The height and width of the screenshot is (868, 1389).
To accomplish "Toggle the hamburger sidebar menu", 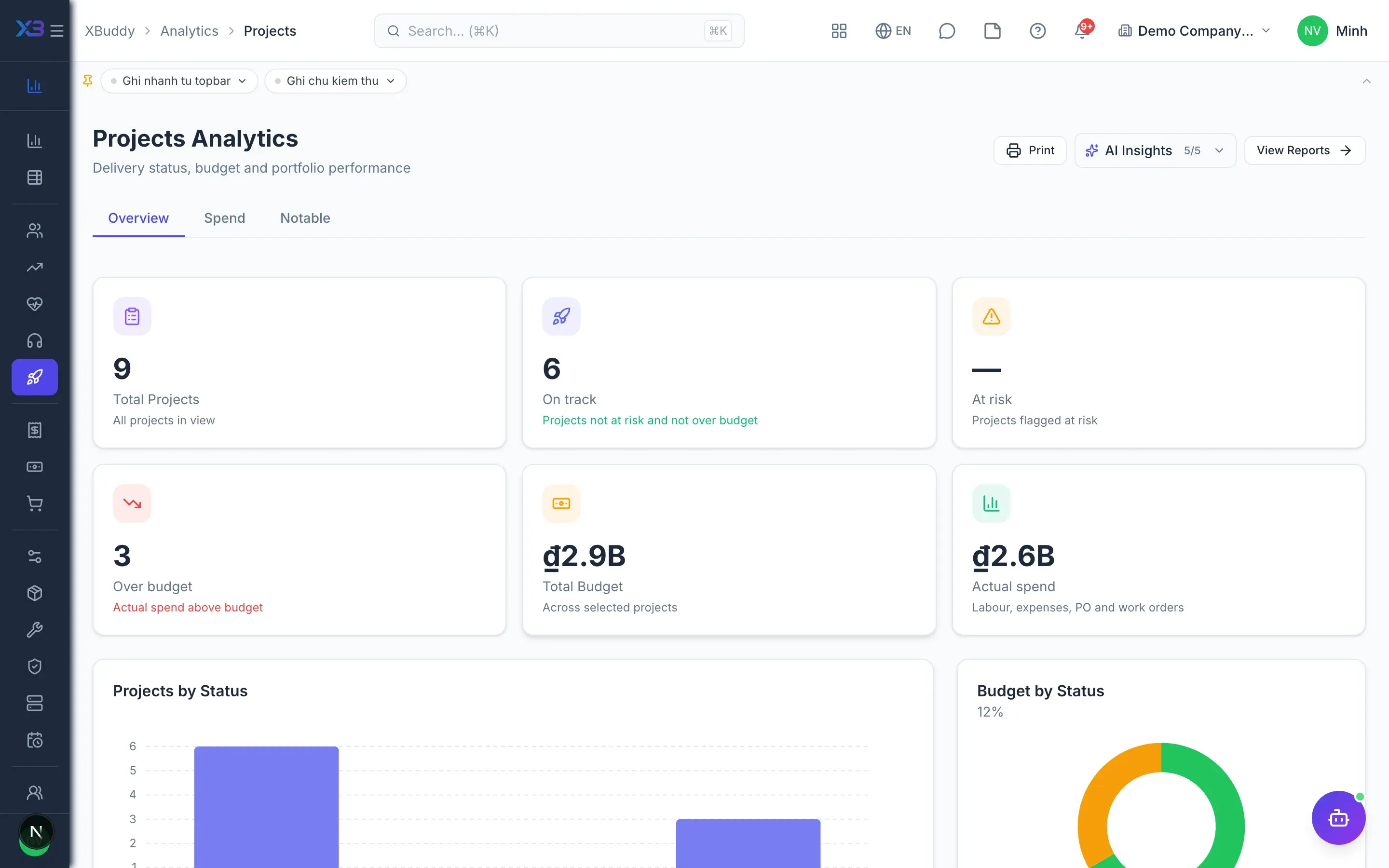I will point(57,30).
